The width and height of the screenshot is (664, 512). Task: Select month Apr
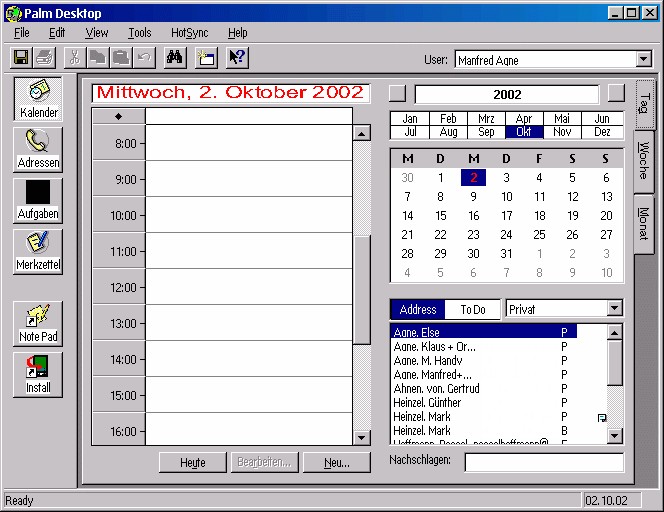[524, 119]
